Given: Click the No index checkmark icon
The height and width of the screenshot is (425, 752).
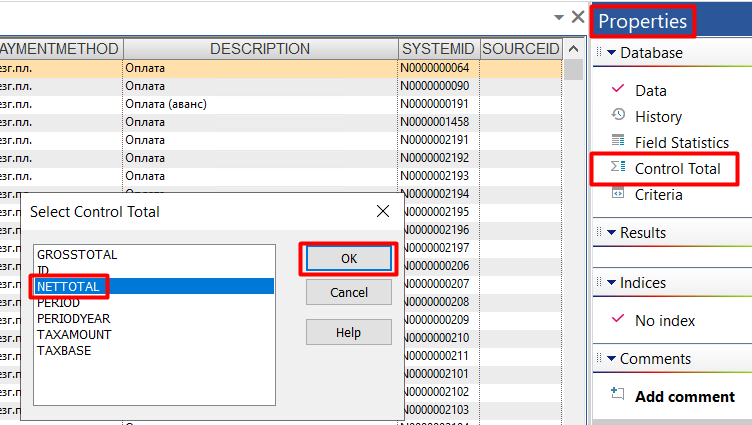Looking at the screenshot, I should click(618, 319).
